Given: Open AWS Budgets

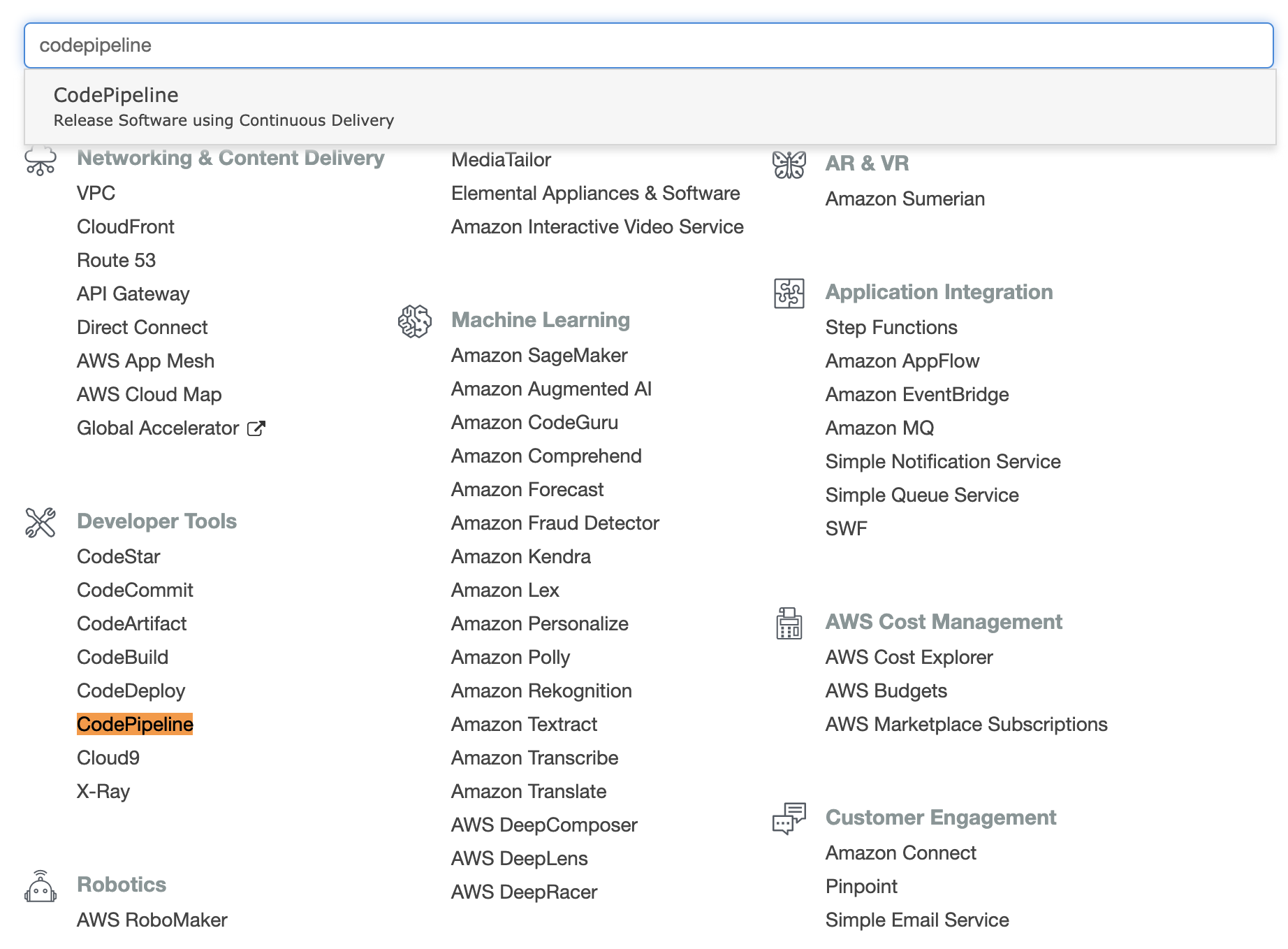Looking at the screenshot, I should (886, 690).
